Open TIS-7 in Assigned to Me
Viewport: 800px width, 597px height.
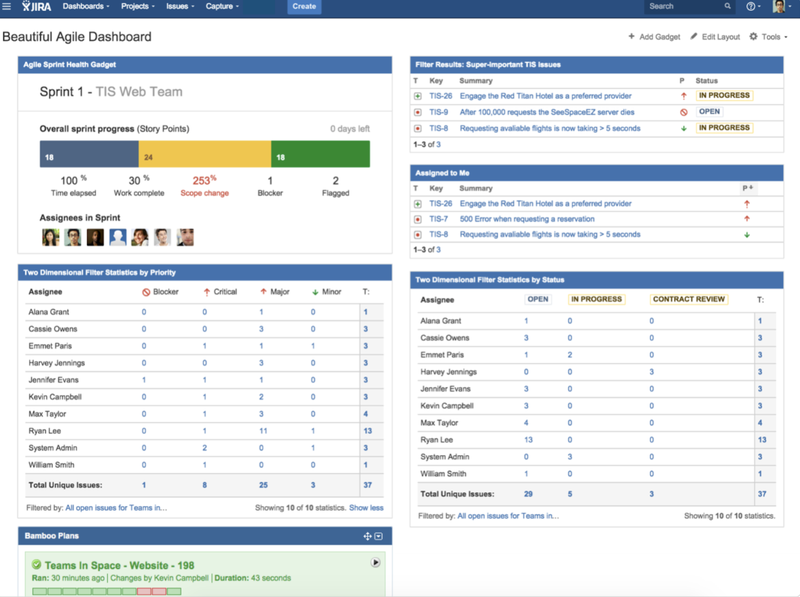pos(438,219)
